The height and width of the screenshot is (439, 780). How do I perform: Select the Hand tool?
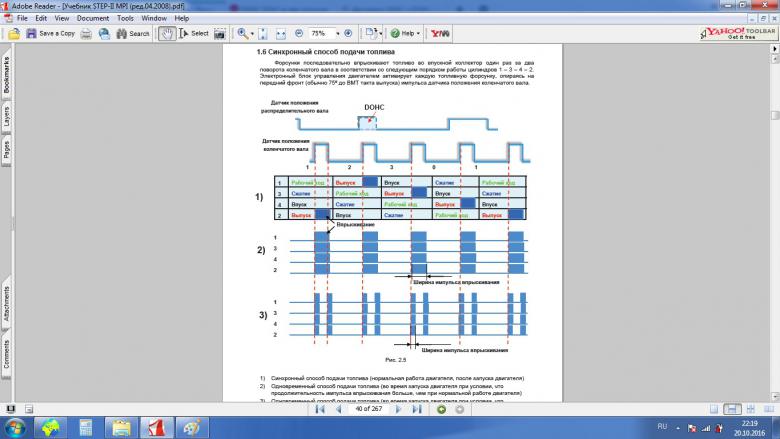click(167, 33)
